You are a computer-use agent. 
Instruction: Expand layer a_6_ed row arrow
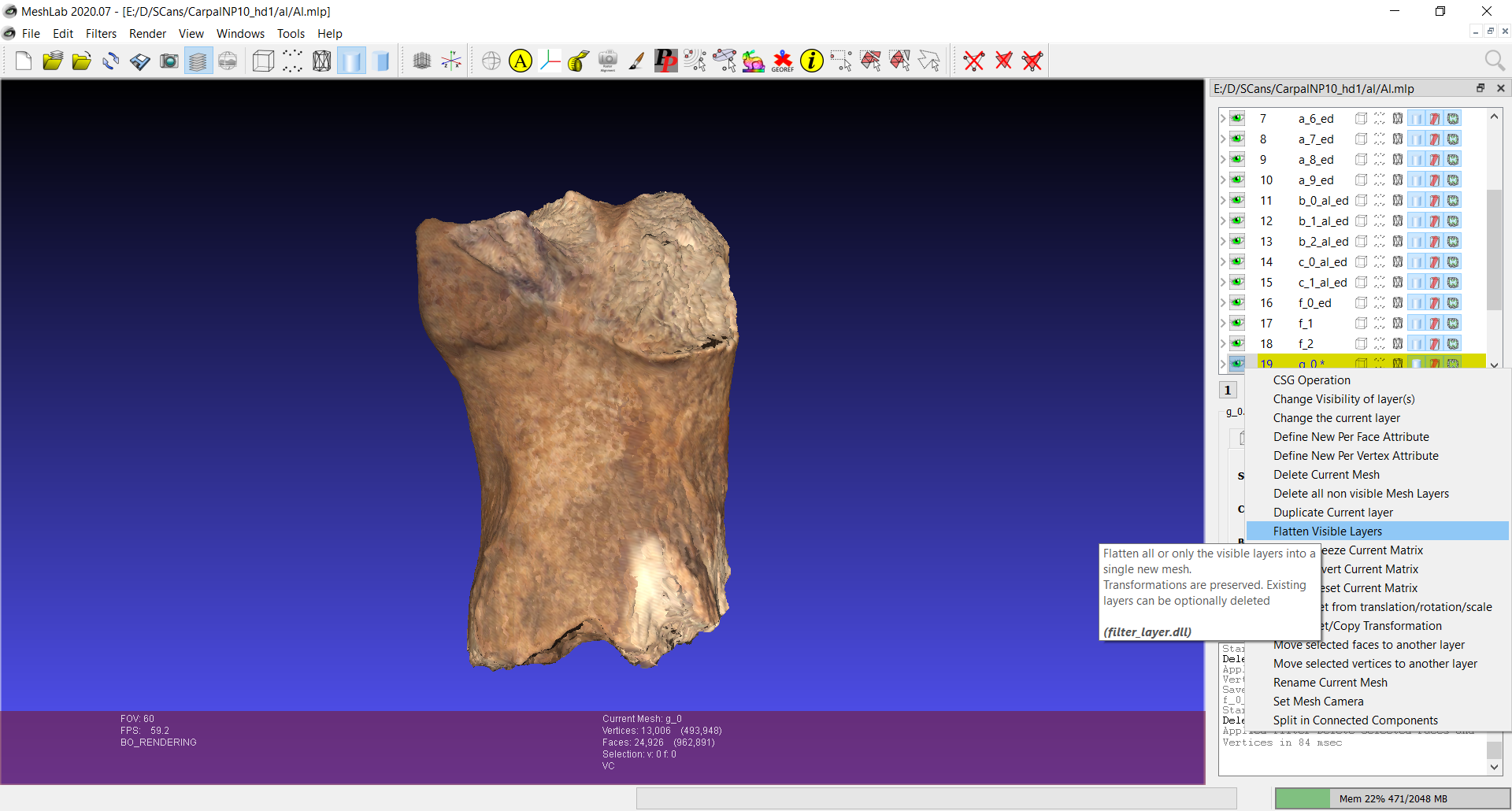[x=1223, y=119]
